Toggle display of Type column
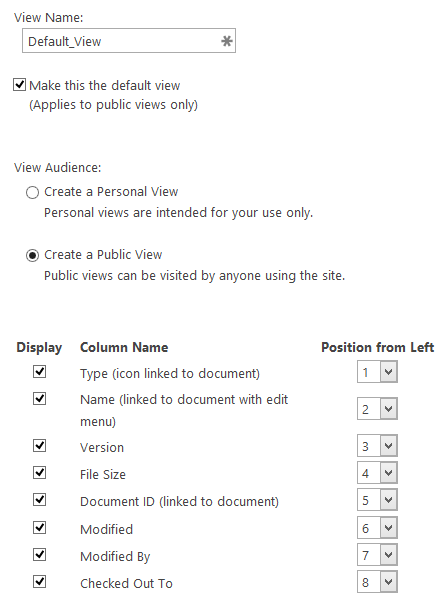Viewport: 439px width, 594px height. (39, 372)
